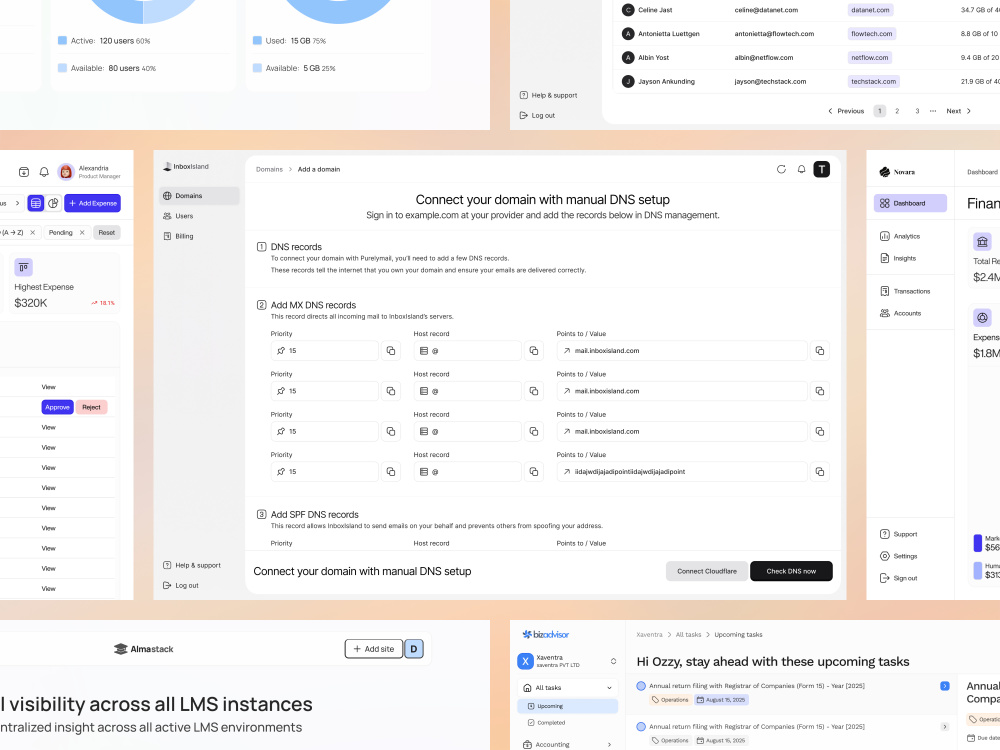Screen dimensions: 1000x750
Task: Go to Domains breadcrumb
Action: point(269,170)
